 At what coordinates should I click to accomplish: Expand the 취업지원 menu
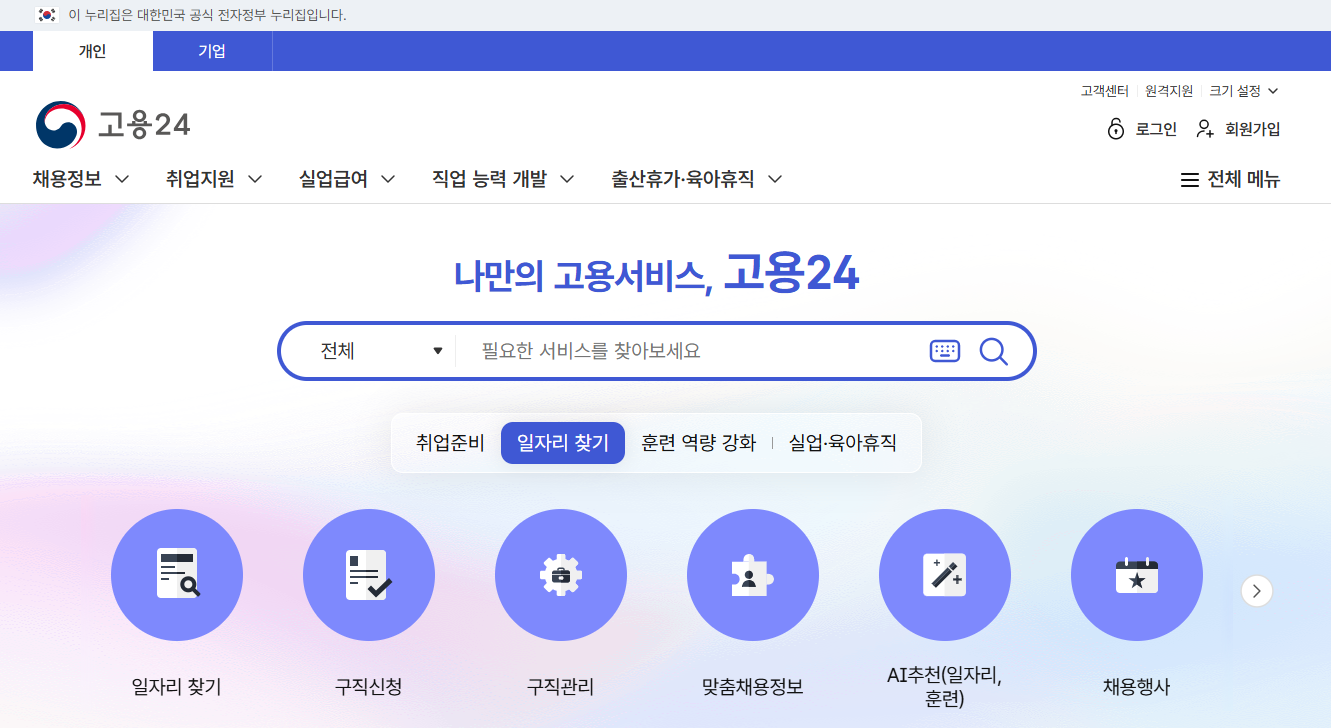(214, 179)
